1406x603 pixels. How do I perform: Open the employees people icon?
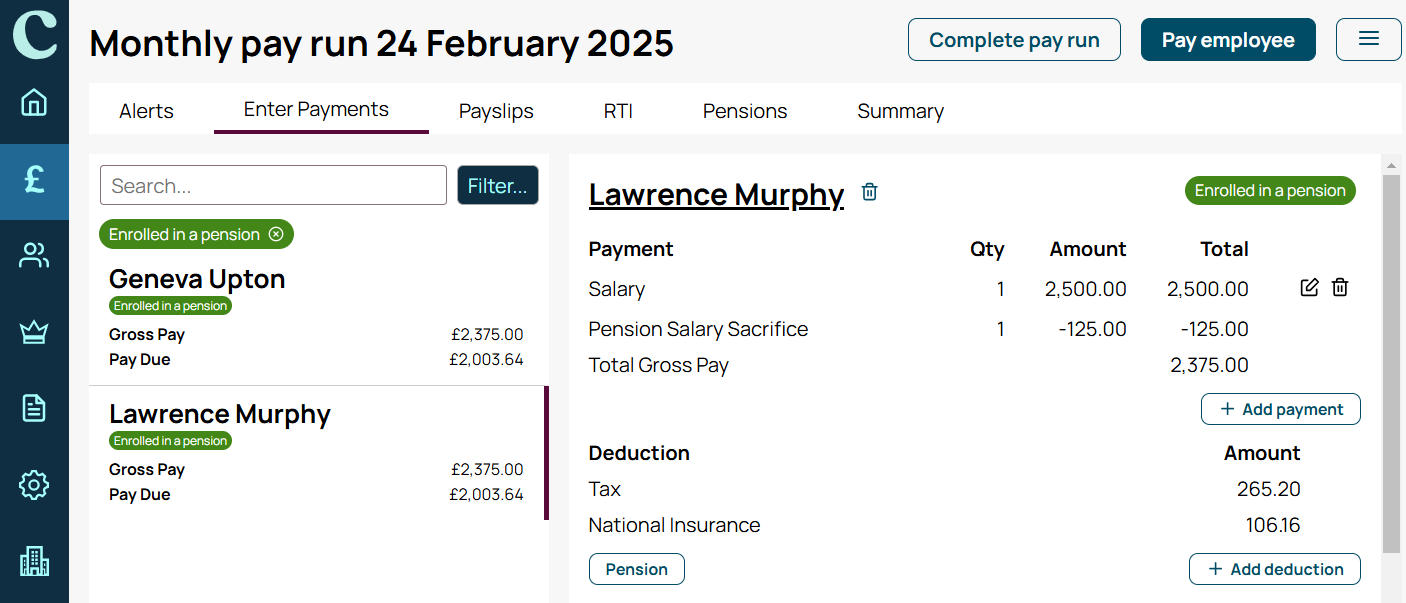(x=34, y=256)
